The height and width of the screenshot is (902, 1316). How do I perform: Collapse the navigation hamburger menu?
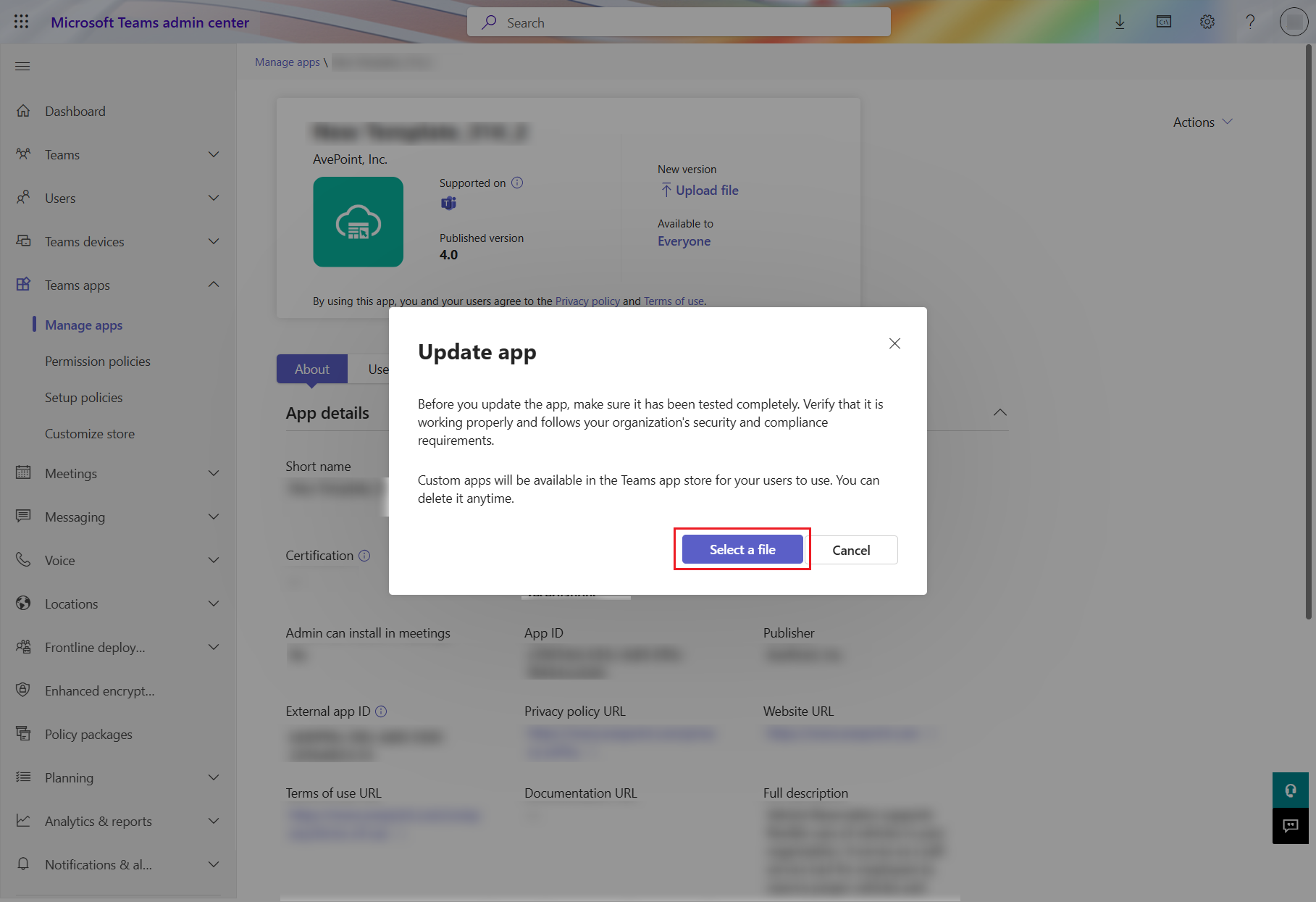(x=22, y=66)
